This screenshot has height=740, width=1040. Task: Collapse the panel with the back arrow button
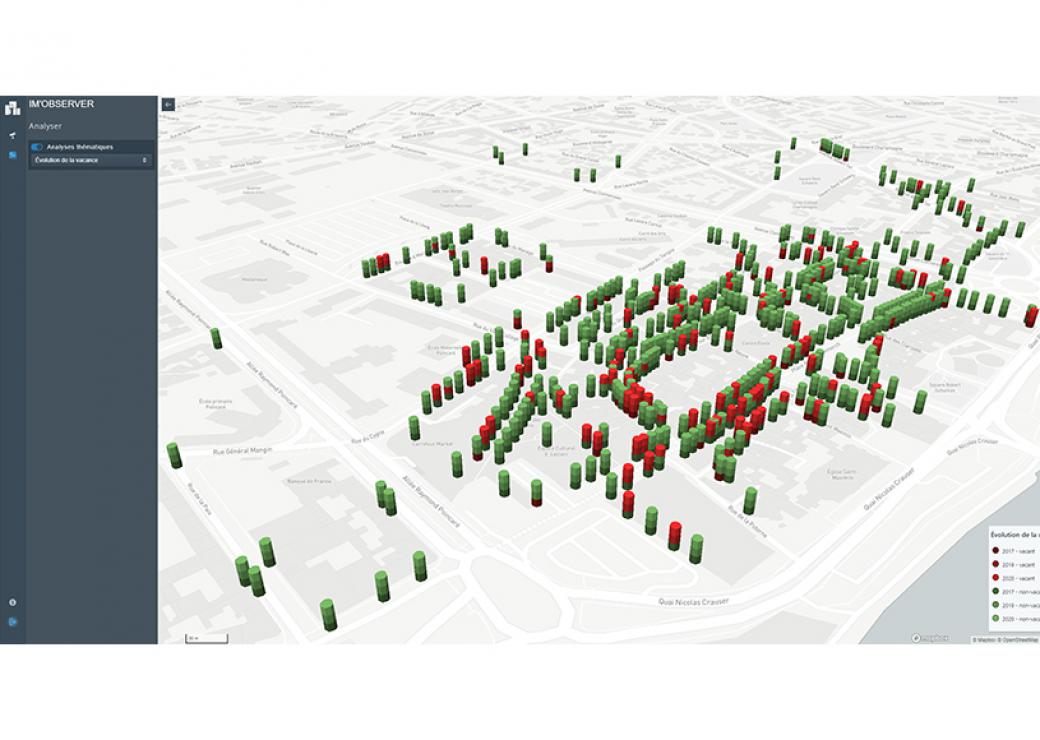168,104
